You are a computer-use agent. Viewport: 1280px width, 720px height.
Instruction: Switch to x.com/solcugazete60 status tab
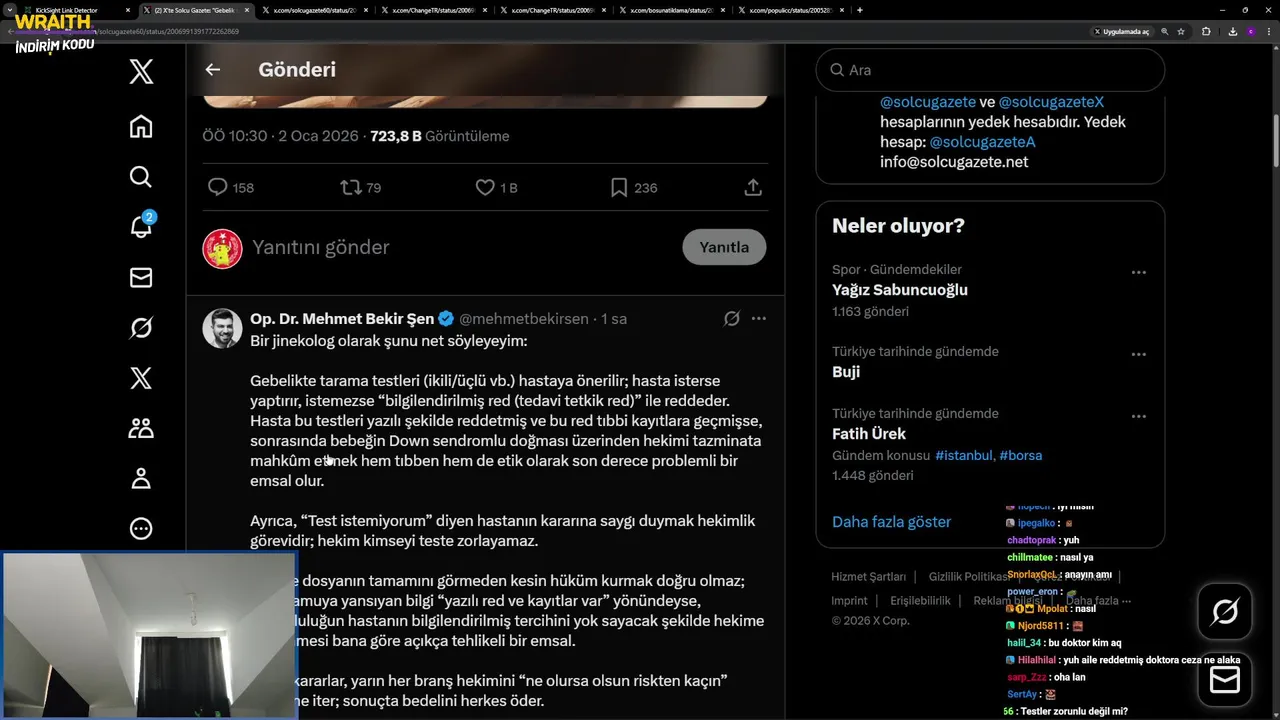(316, 10)
